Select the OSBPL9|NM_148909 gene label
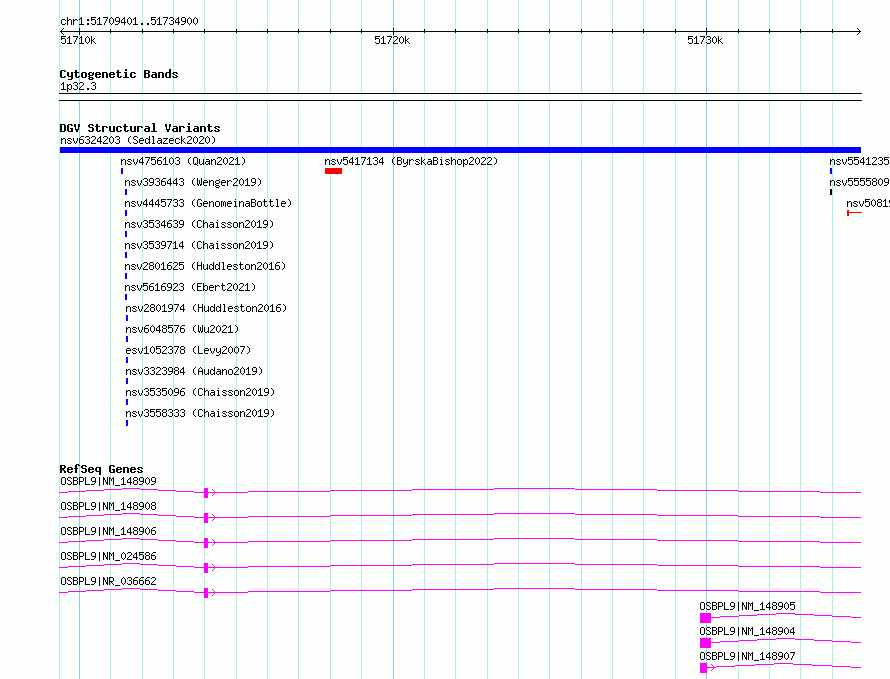The image size is (890, 679). click(108, 481)
